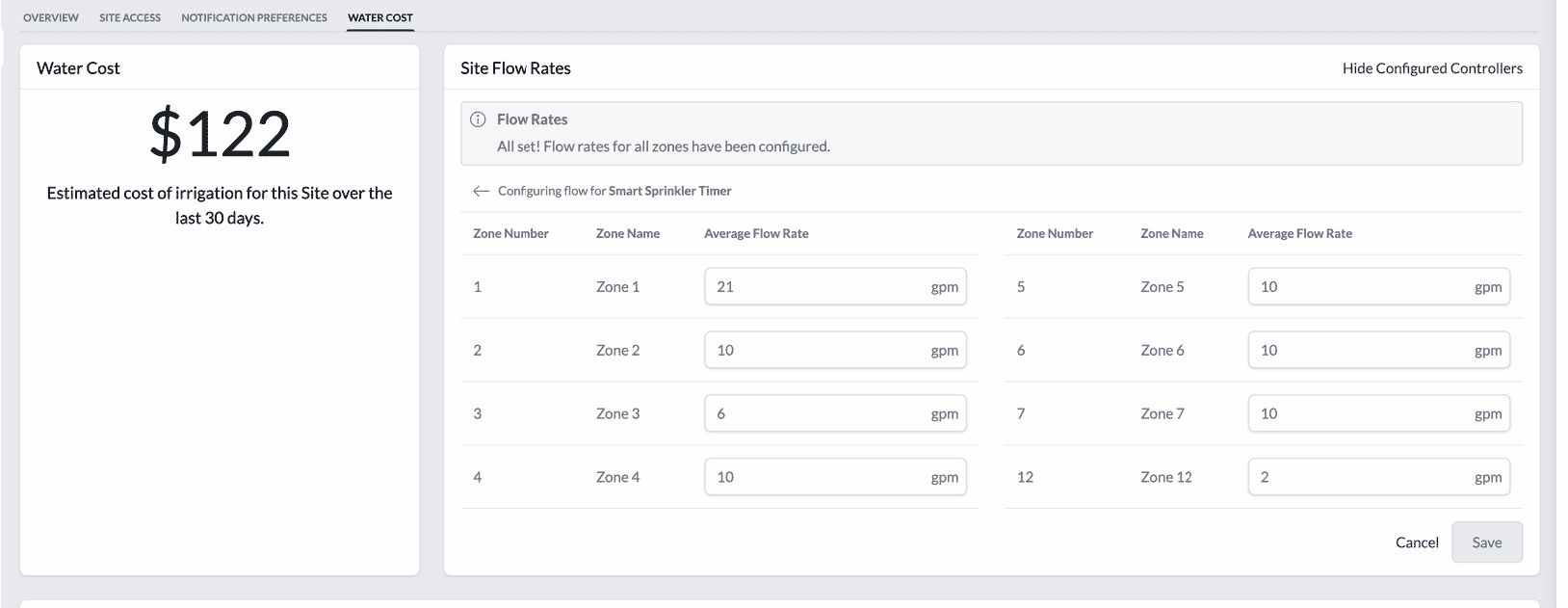
Task: Click the Flow Rates info icon
Action: coord(478,119)
